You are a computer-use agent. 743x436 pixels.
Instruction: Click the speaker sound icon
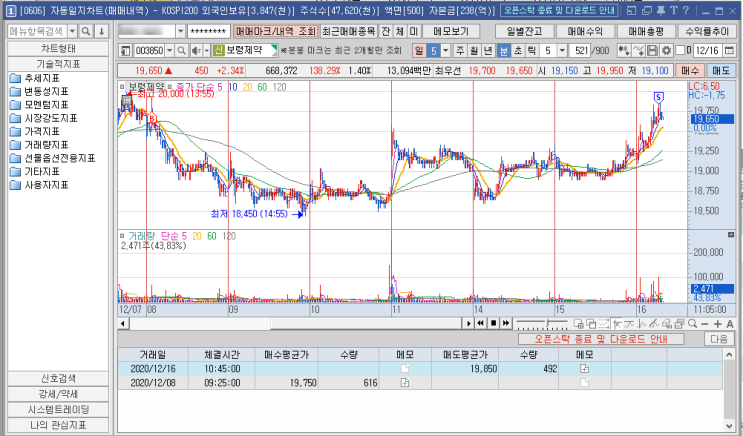pos(196,50)
